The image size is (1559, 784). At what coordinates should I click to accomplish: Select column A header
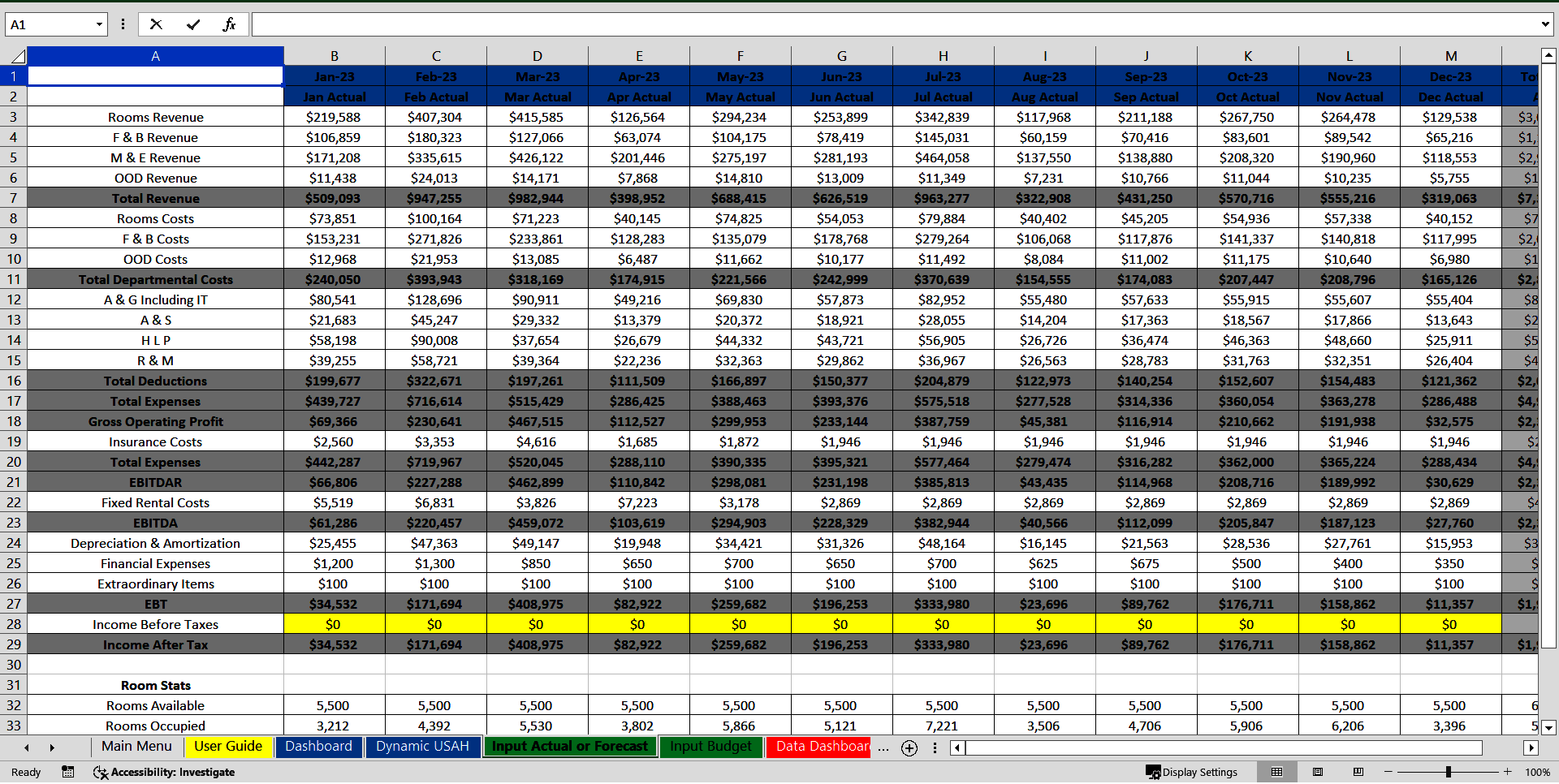coord(156,56)
